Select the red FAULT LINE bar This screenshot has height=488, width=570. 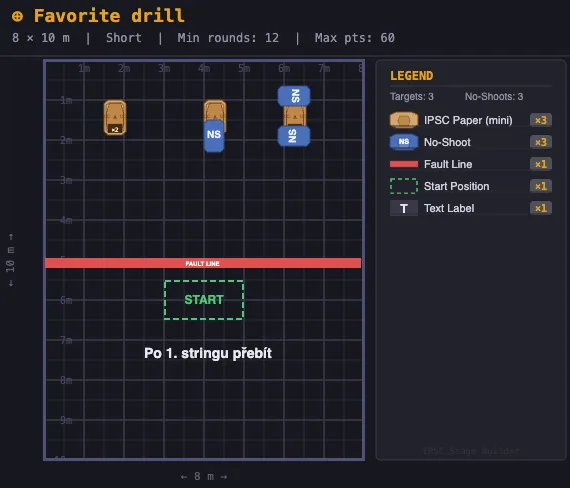[203, 263]
